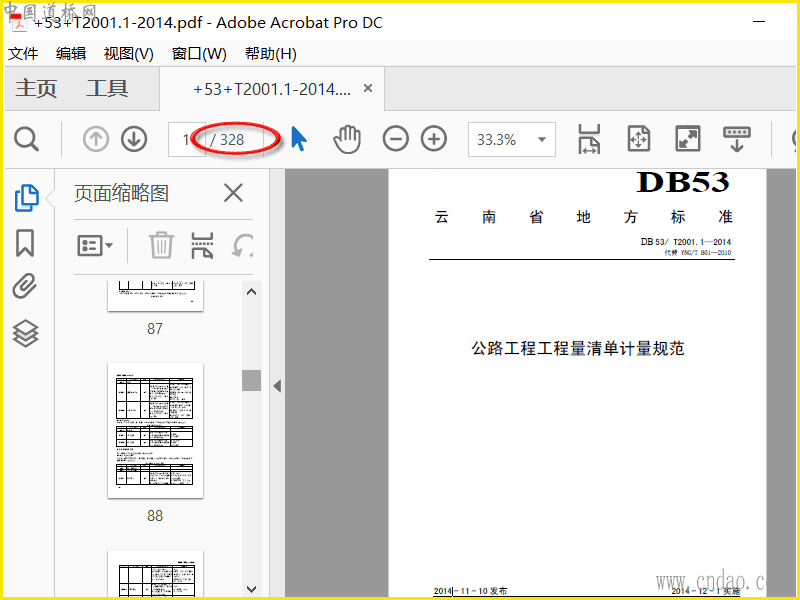Image resolution: width=800 pixels, height=600 pixels.
Task: Click the Find text magnifier icon
Action: pos(26,139)
